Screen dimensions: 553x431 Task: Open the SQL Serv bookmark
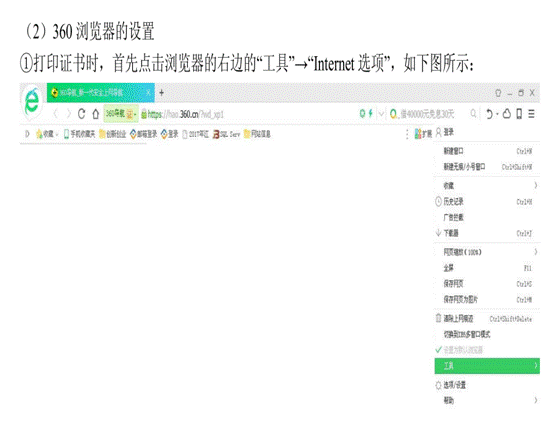coord(226,134)
